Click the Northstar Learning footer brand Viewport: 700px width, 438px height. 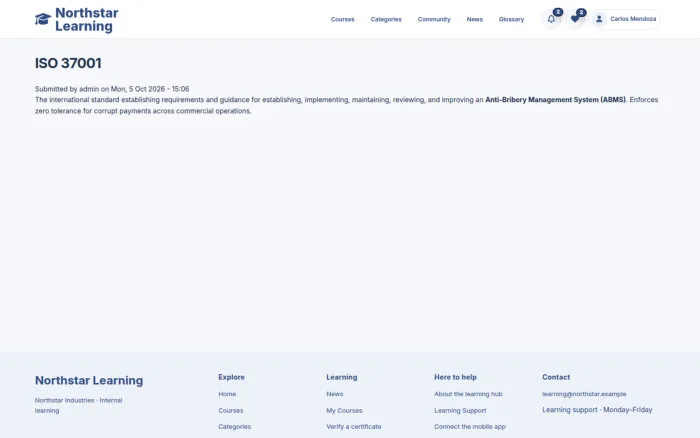tap(89, 380)
